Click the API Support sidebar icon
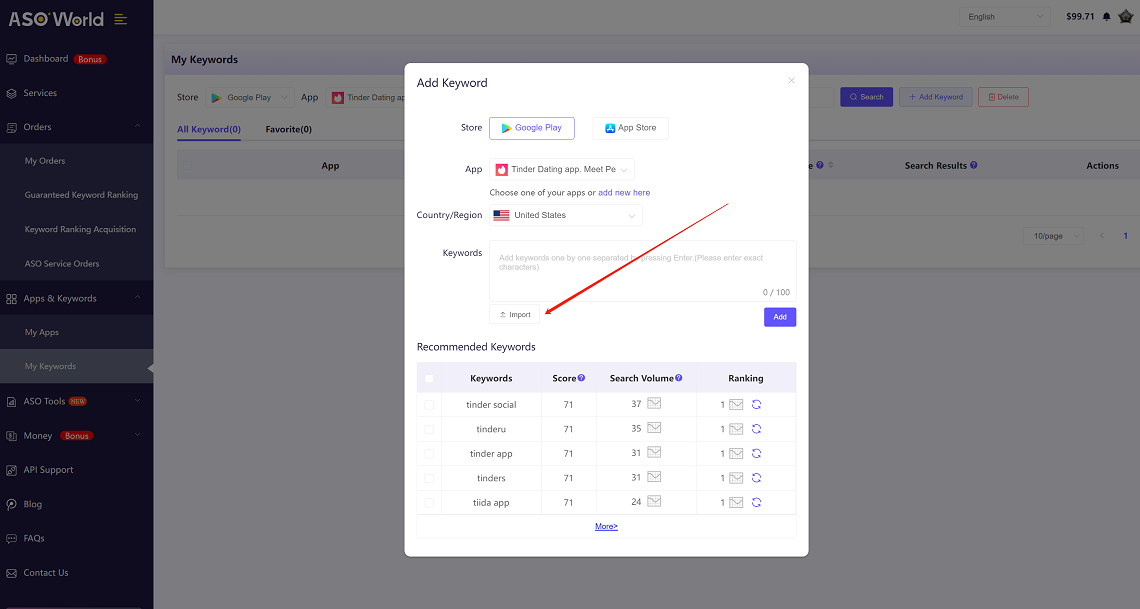1140x609 pixels. (x=12, y=470)
